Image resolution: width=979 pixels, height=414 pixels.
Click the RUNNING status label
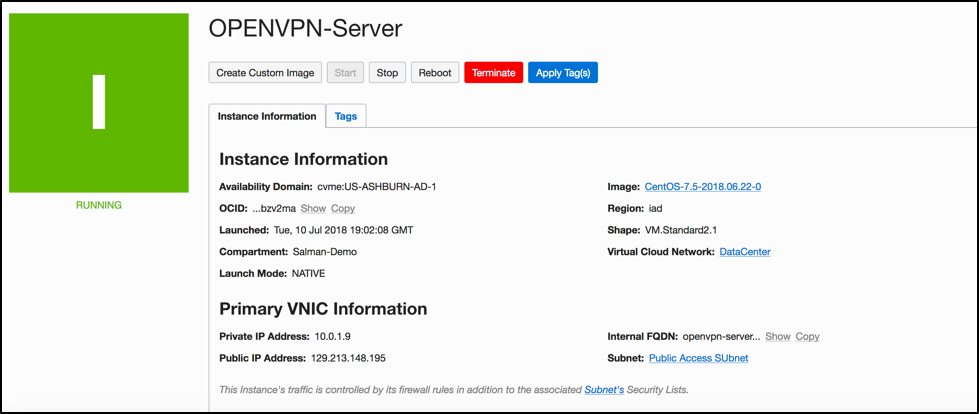98,205
